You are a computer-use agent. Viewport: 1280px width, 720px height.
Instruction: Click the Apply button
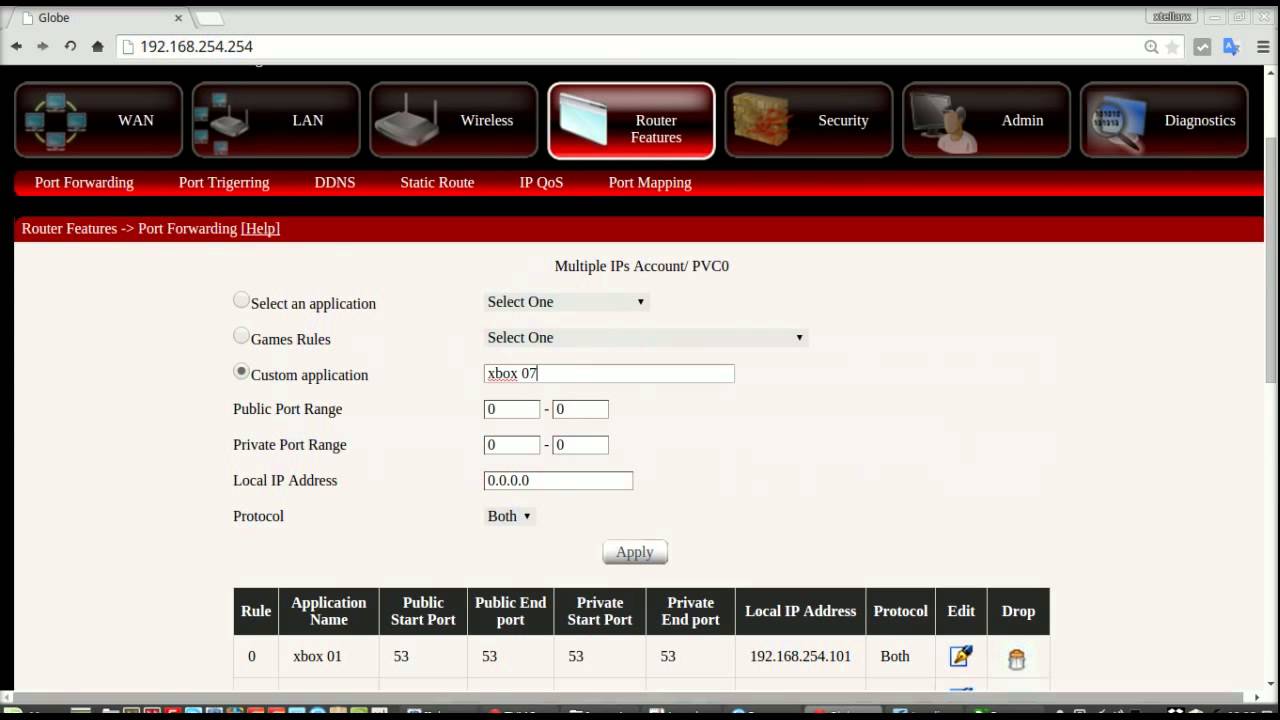tap(635, 552)
